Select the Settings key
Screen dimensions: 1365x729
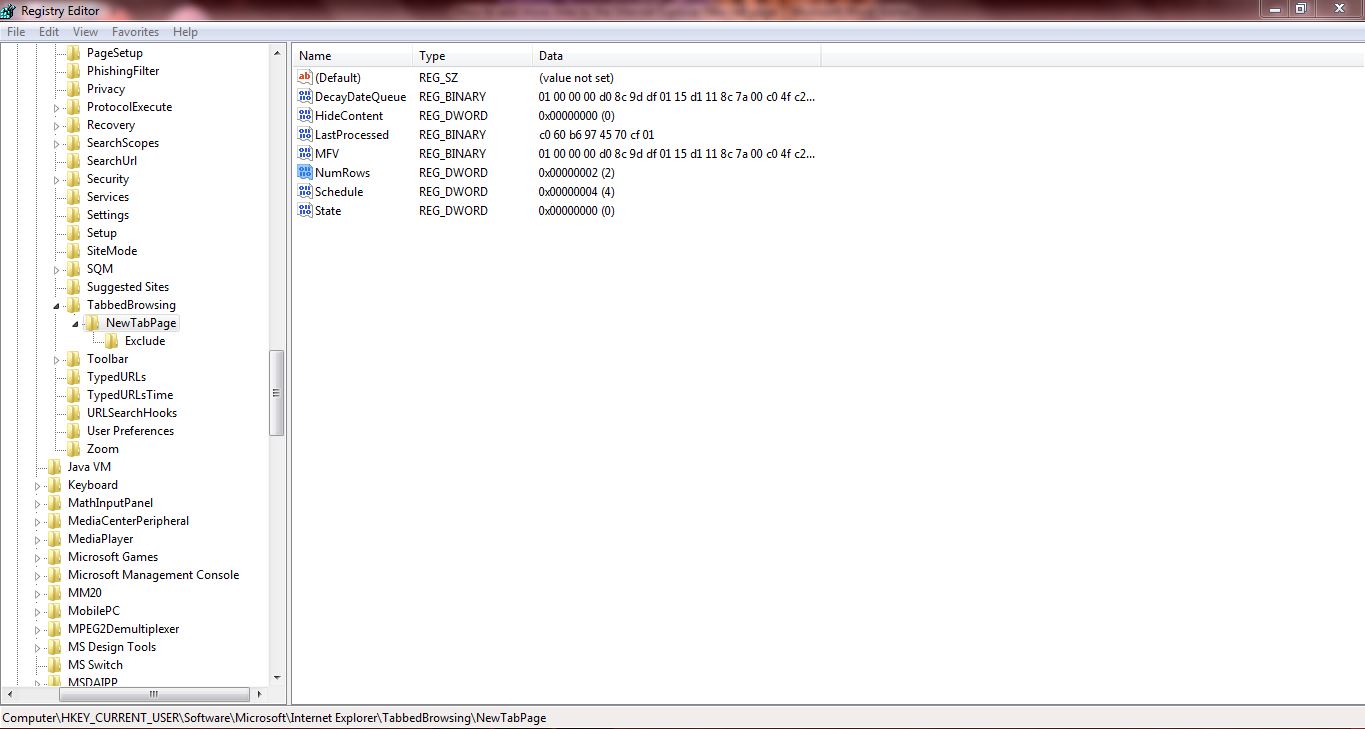(x=108, y=215)
